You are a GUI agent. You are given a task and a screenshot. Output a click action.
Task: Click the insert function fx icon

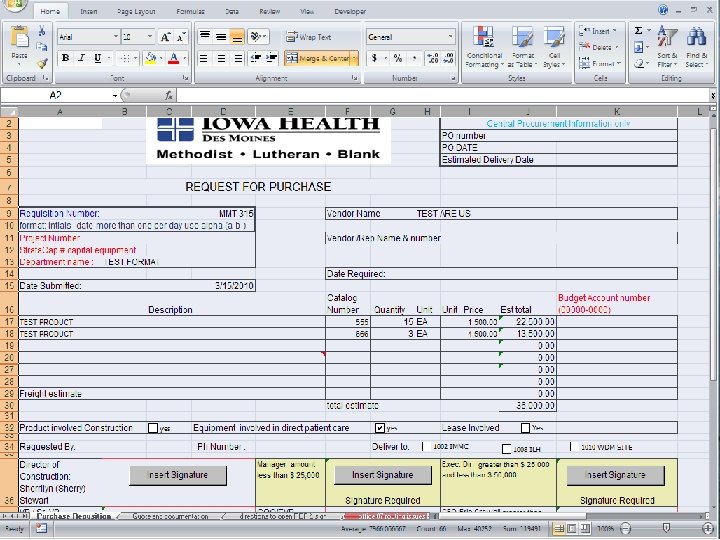[x=169, y=96]
